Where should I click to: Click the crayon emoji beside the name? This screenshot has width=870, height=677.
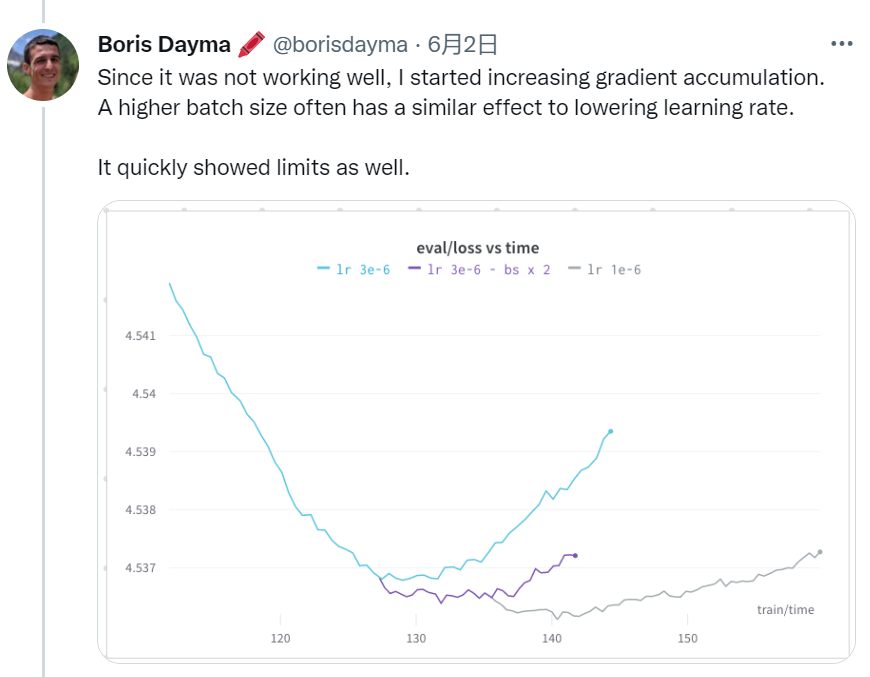(x=251, y=44)
